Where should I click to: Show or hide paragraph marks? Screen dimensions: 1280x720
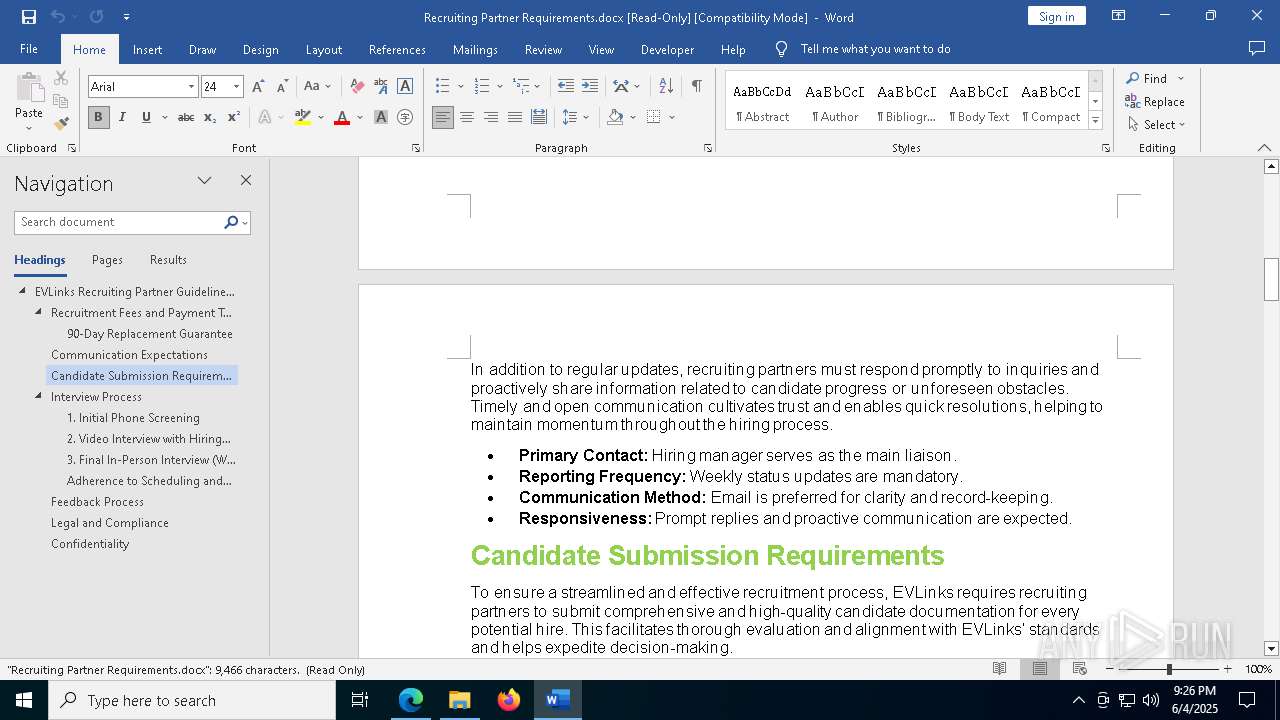[696, 87]
